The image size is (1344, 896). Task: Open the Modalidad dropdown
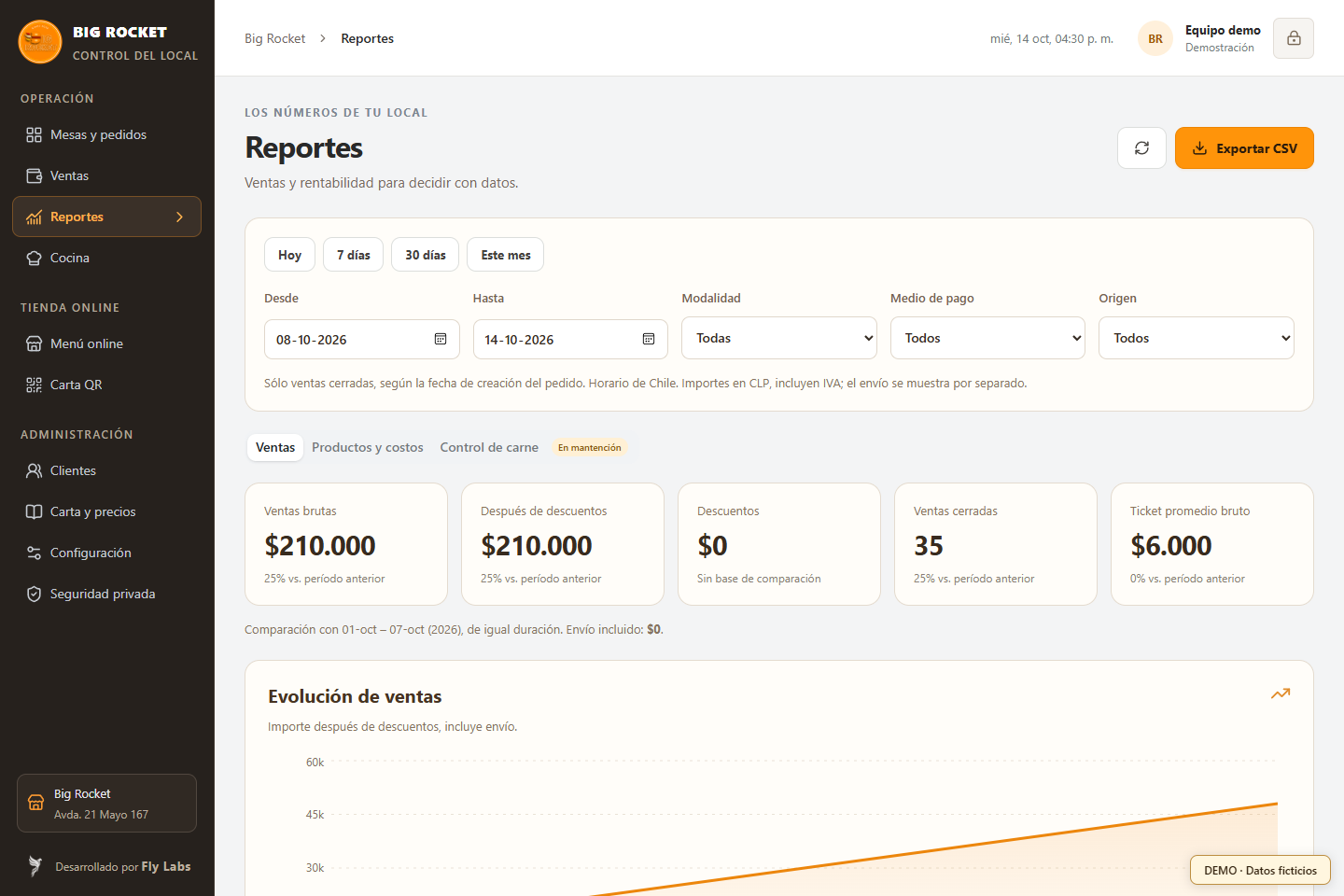coord(779,338)
